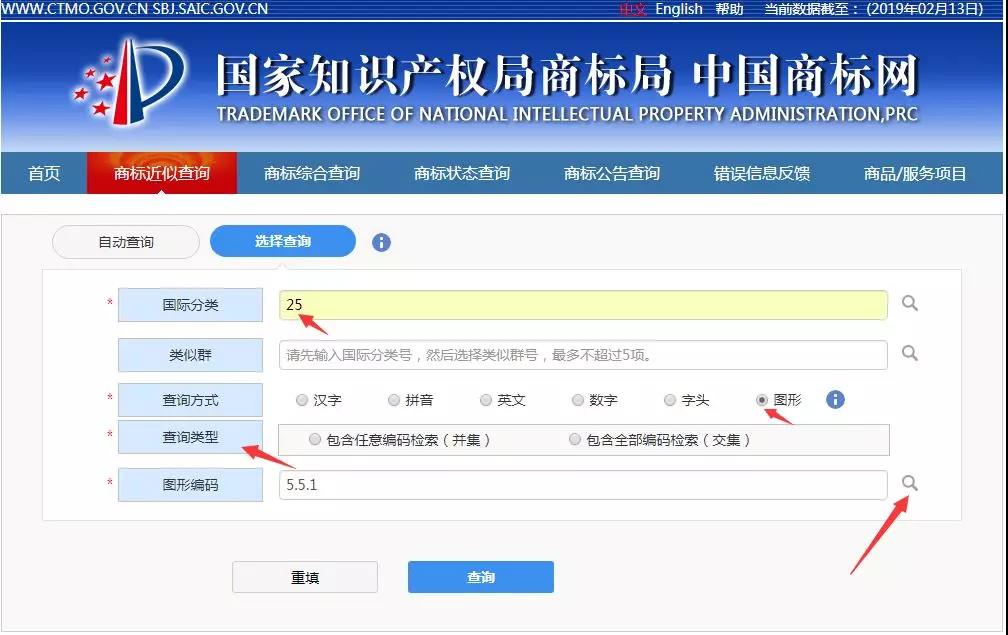
Task: Click the magnifier icon beside the 国际分类 field
Action: pos(909,305)
